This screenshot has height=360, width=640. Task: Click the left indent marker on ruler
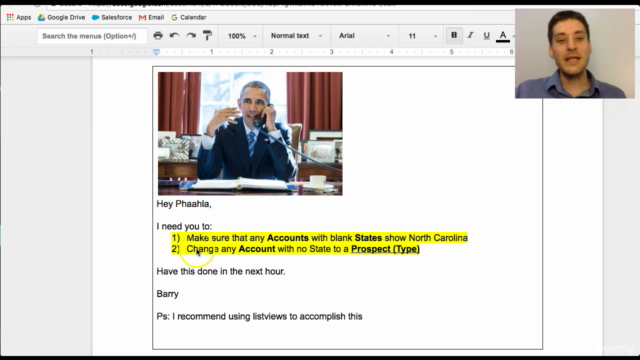pyautogui.click(x=156, y=52)
